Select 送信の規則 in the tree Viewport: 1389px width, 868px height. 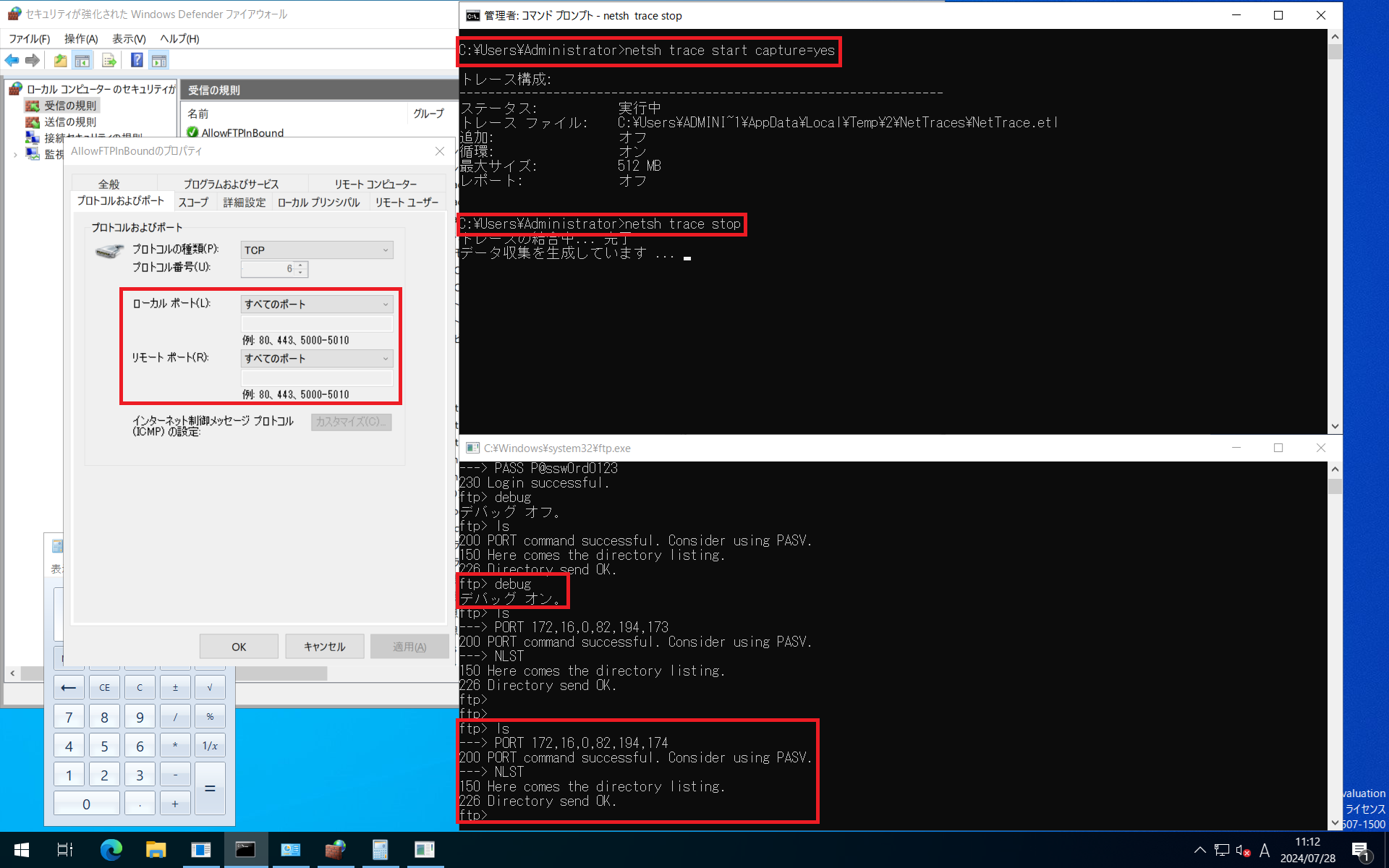coord(69,122)
